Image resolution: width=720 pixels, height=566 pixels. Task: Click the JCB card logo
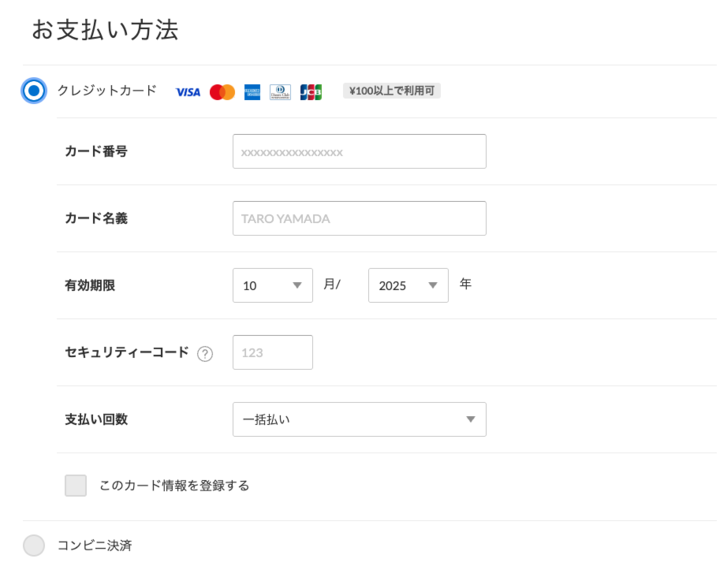click(x=311, y=92)
